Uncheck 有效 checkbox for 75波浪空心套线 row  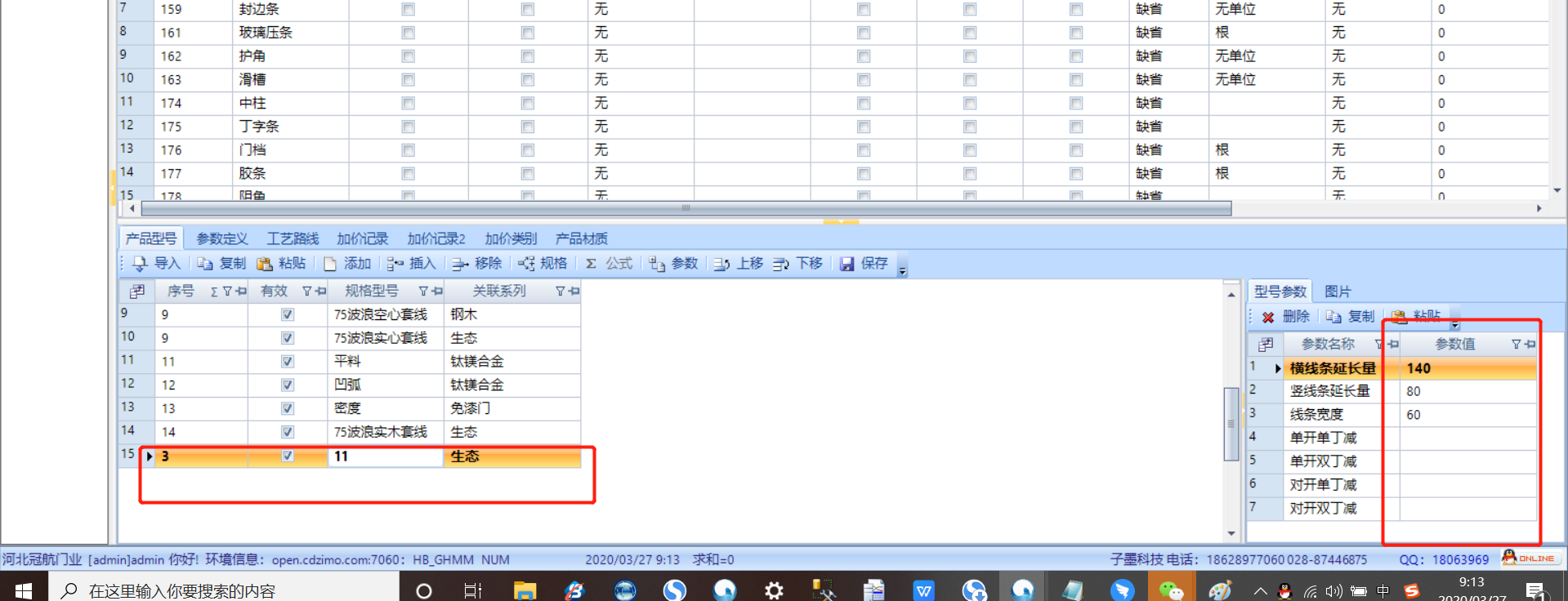(x=288, y=314)
